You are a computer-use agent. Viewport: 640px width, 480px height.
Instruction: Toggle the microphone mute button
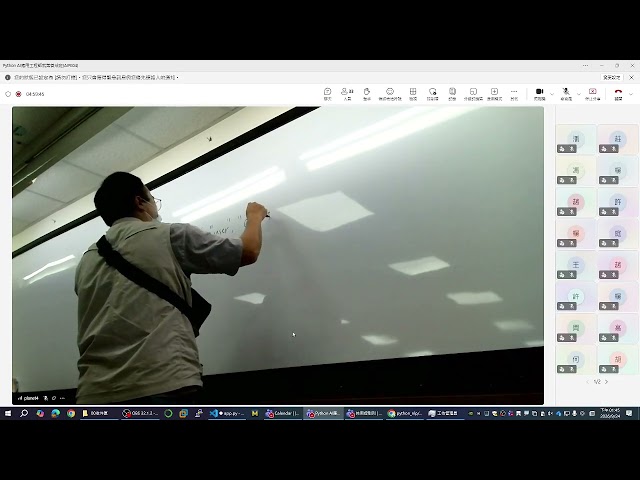click(566, 93)
